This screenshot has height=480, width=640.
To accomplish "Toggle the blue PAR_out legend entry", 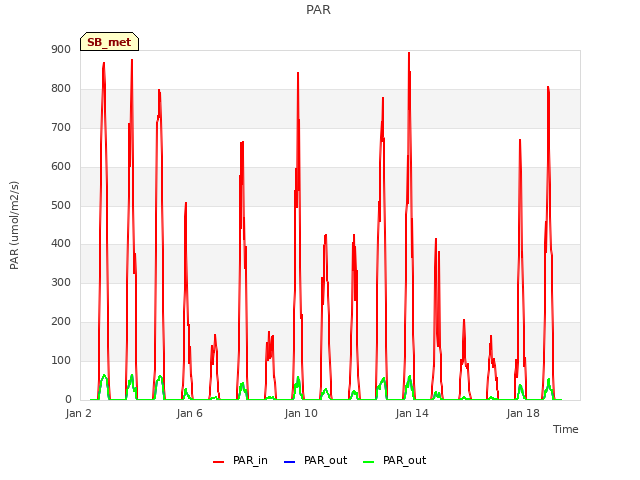I will click(x=315, y=460).
